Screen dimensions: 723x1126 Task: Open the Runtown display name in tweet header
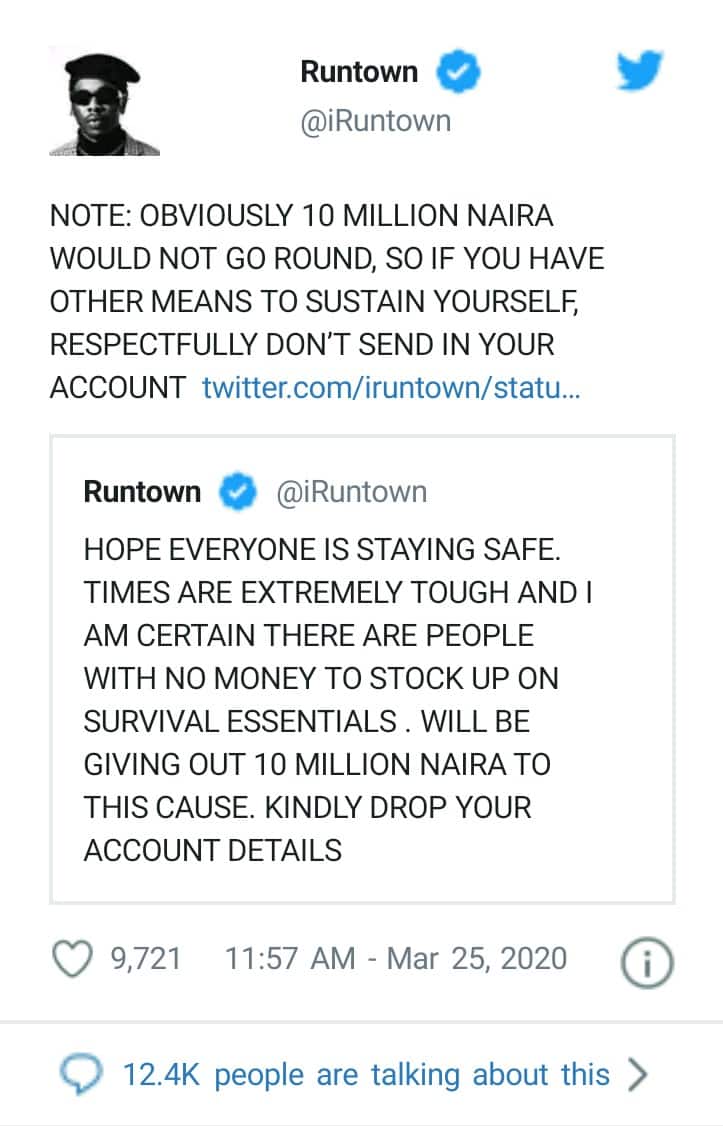[359, 73]
